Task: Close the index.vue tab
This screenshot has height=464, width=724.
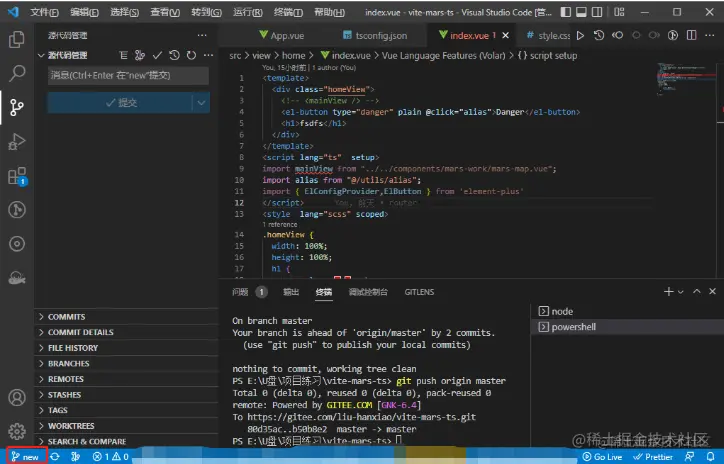Action: (506, 36)
